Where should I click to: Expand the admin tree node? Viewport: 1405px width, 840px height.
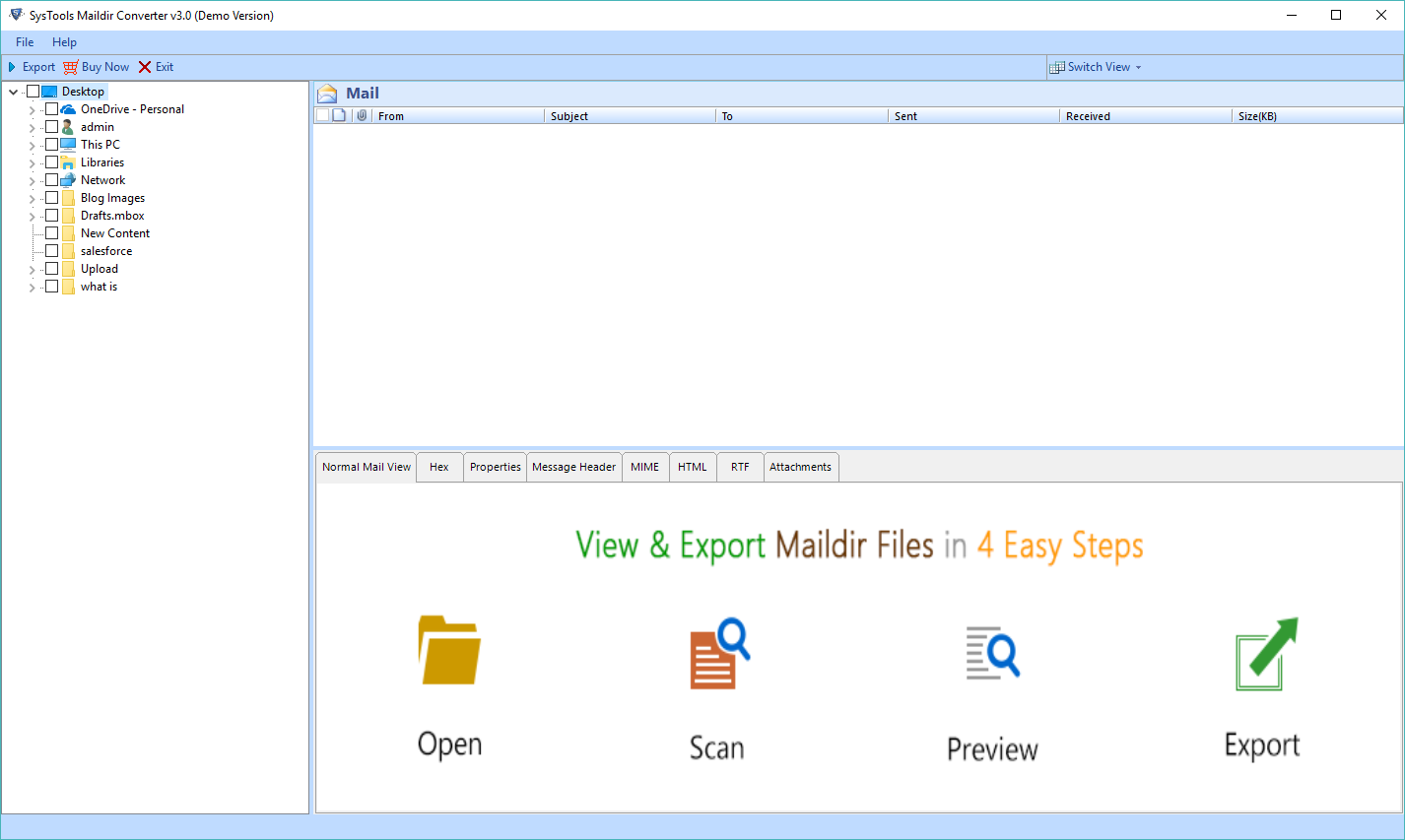tap(32, 128)
